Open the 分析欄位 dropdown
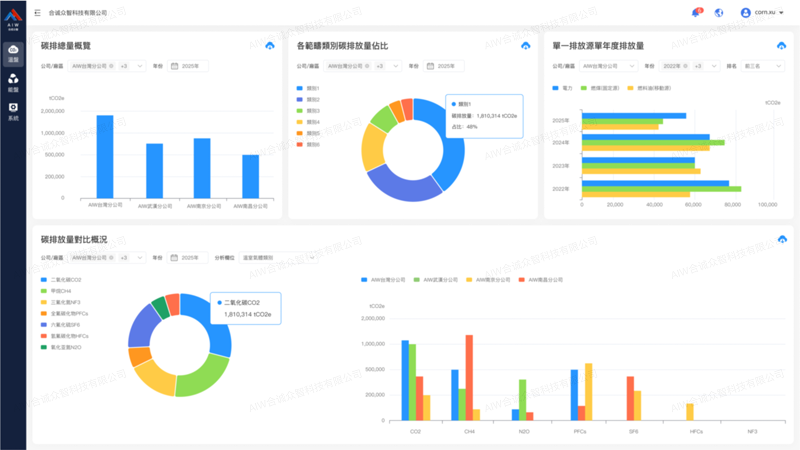Viewport: 800px width, 450px height. (278, 258)
